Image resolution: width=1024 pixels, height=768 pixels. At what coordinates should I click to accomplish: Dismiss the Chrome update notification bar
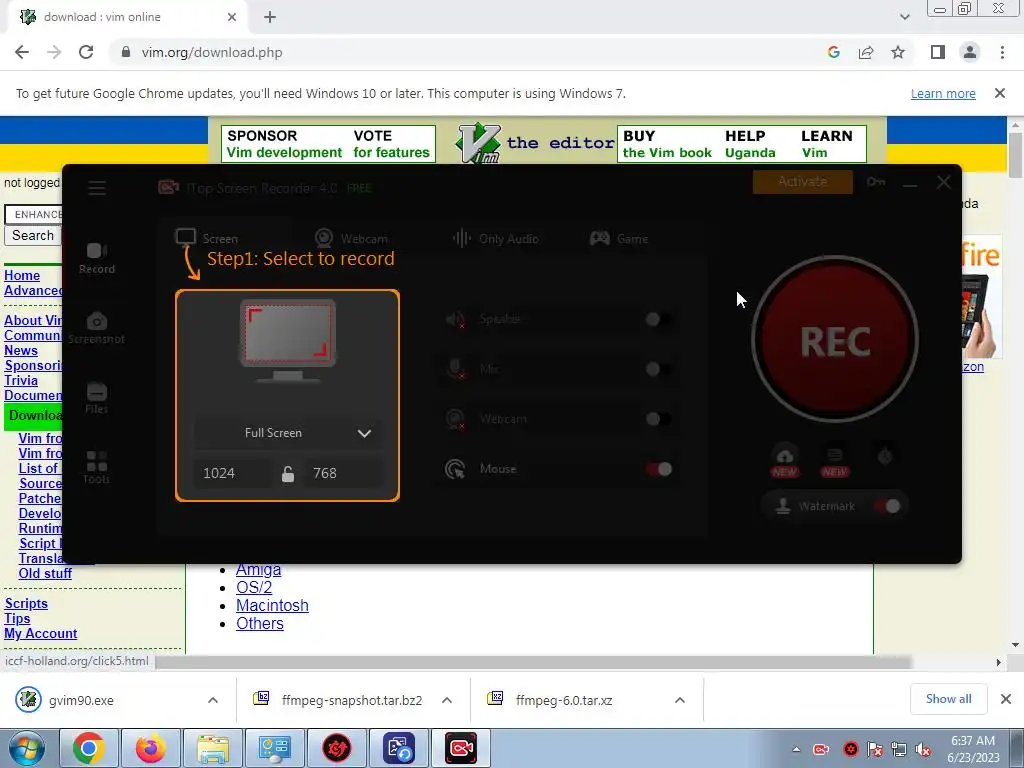tap(1000, 93)
